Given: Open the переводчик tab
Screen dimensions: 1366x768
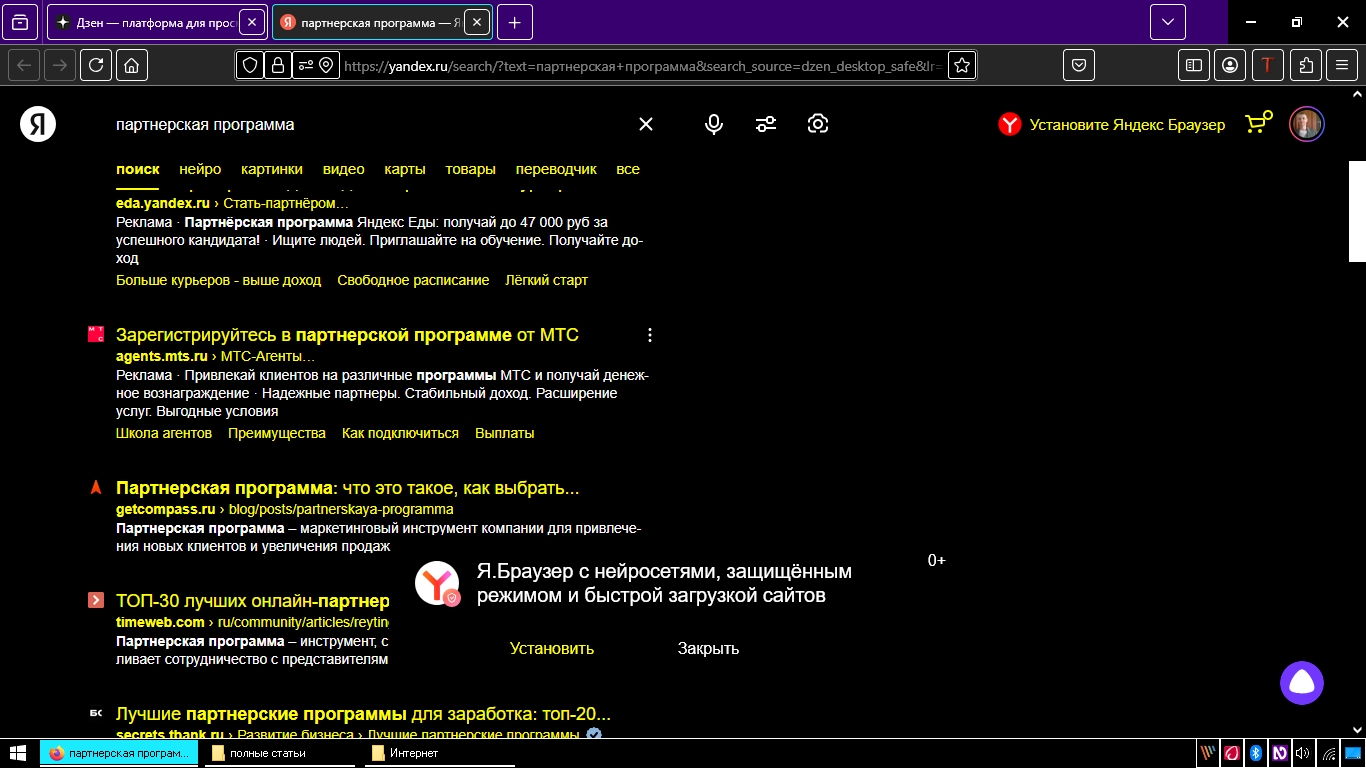Looking at the screenshot, I should [x=556, y=169].
